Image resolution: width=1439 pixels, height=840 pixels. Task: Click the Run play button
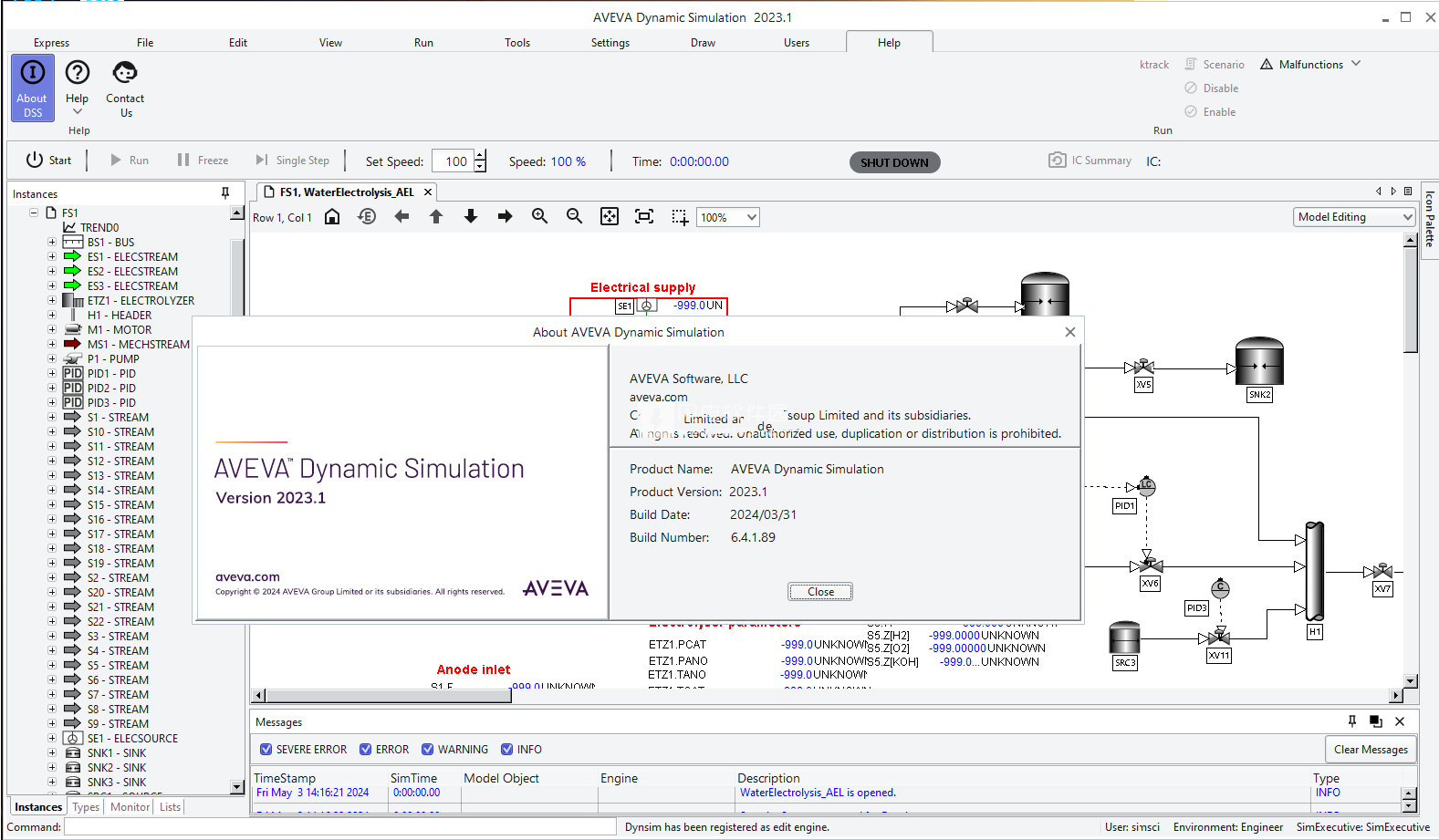tap(129, 160)
